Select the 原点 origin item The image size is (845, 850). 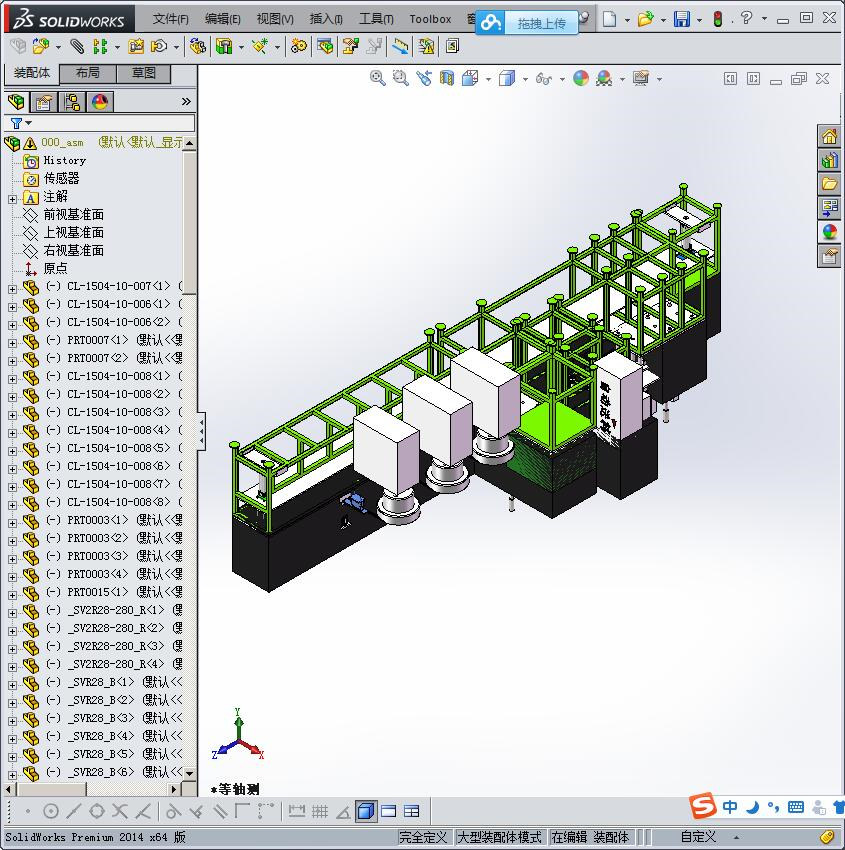point(55,268)
